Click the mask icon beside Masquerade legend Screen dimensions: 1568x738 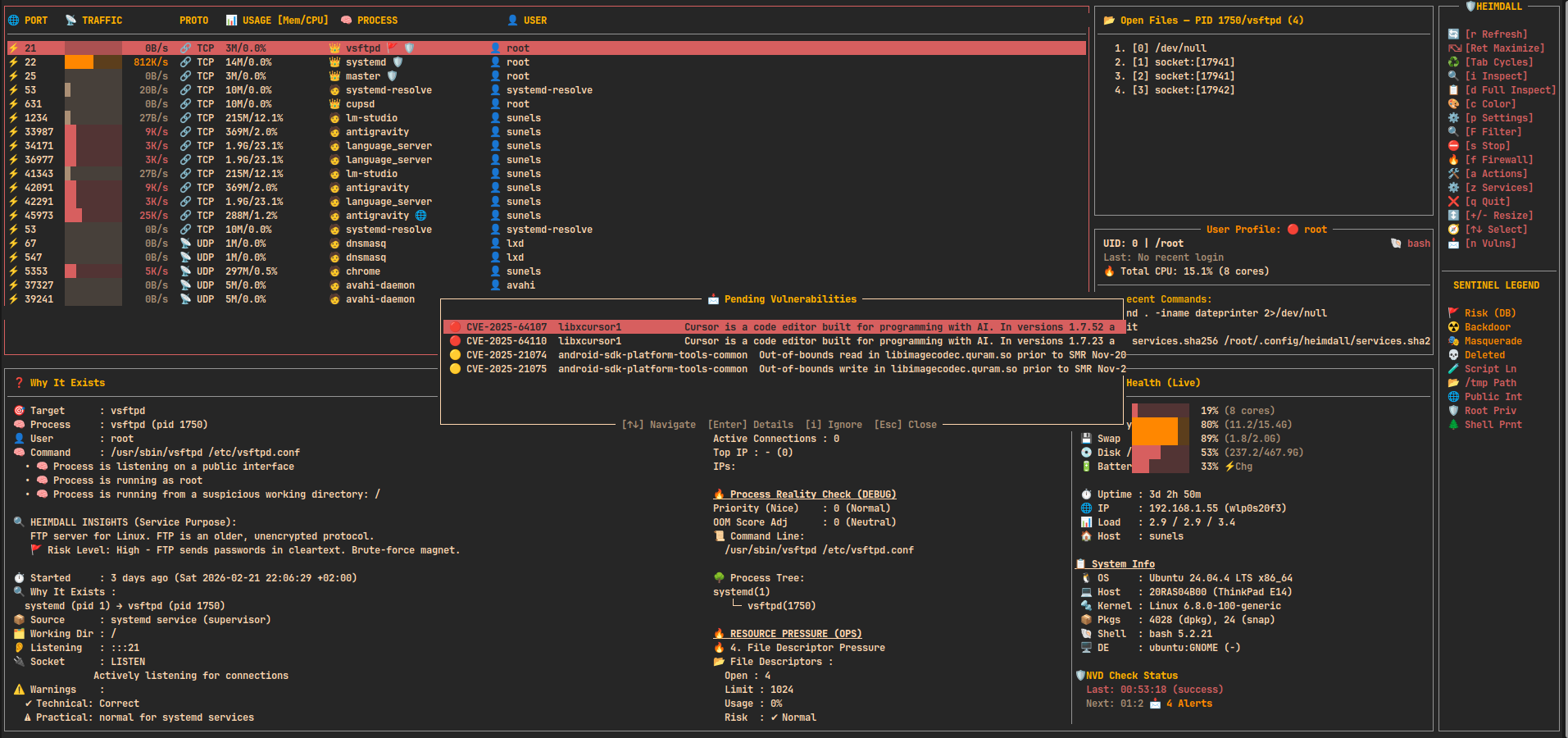tap(1453, 341)
